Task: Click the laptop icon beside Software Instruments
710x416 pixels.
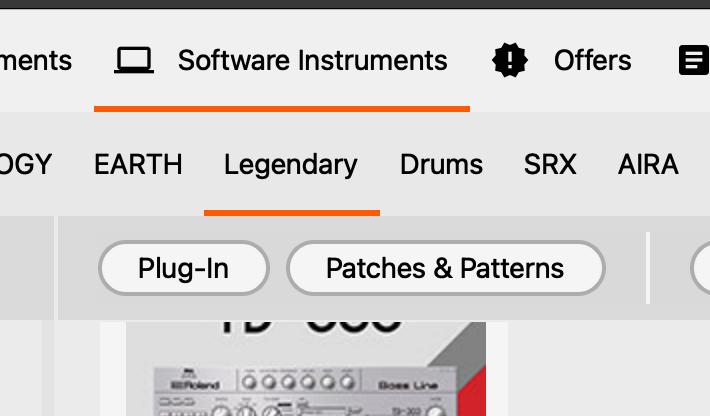Action: tap(134, 60)
